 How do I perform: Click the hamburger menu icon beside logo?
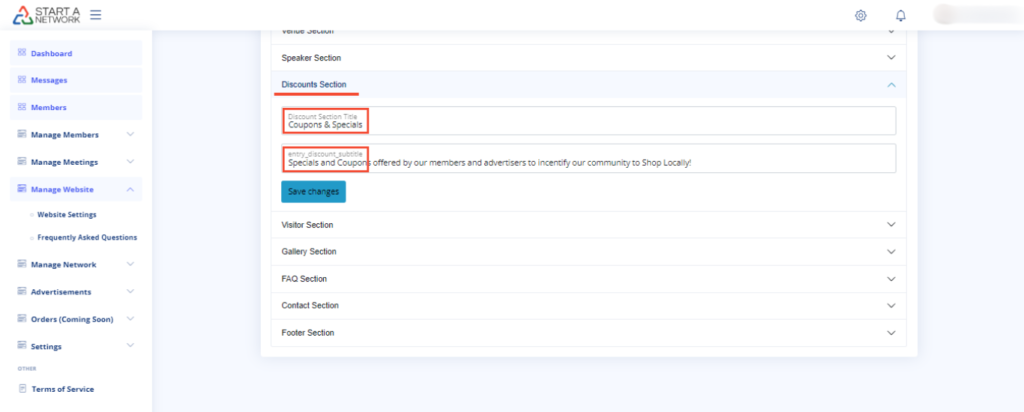pos(95,15)
